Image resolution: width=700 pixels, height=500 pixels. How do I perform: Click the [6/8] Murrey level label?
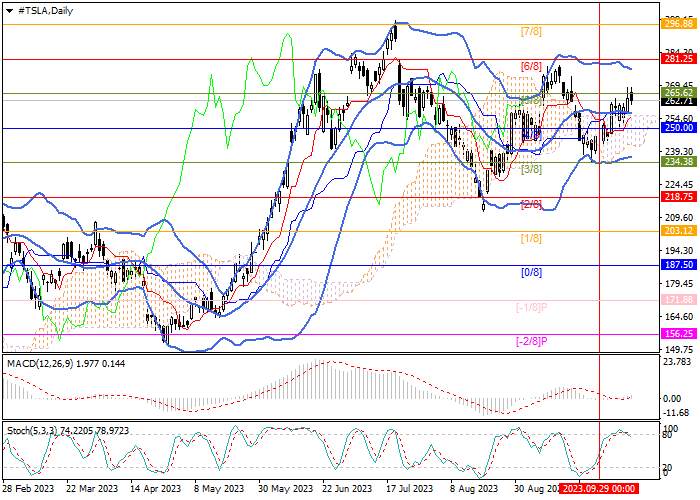click(531, 67)
